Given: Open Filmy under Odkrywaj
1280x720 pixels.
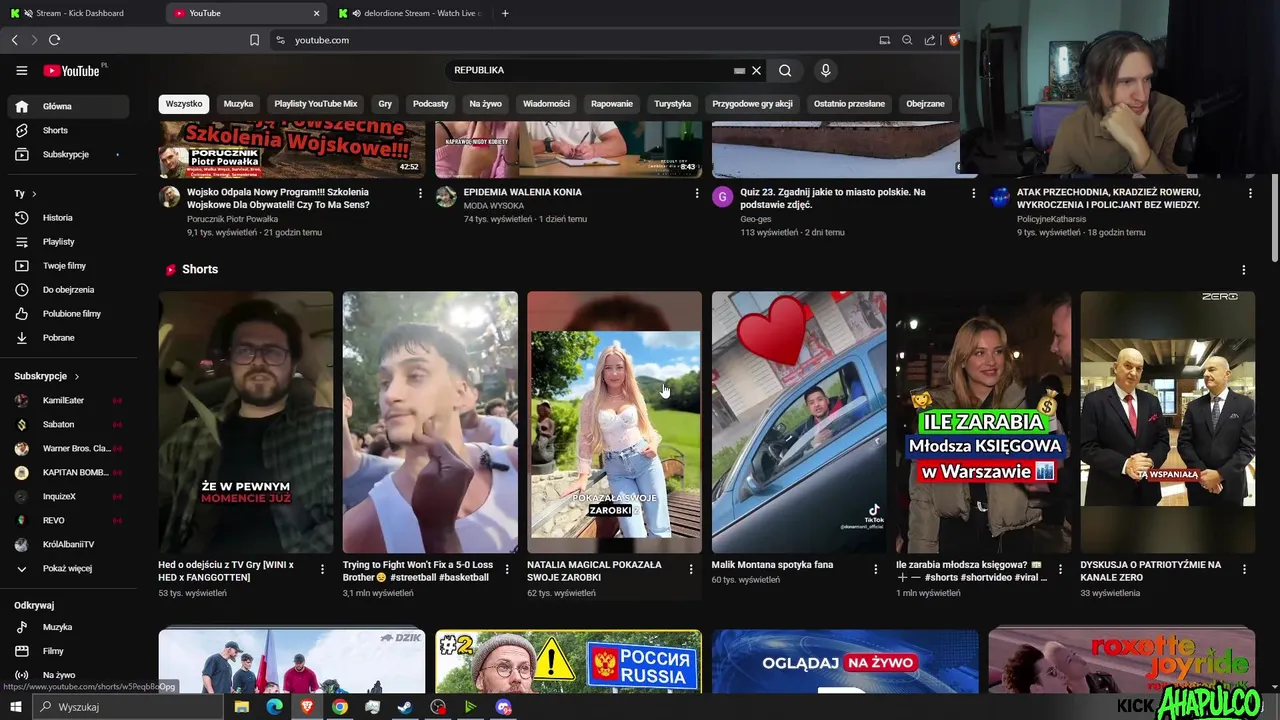Looking at the screenshot, I should coord(68,651).
